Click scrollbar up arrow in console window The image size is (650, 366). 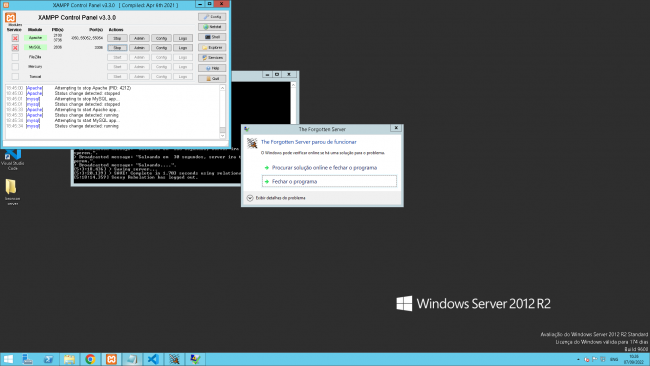click(293, 85)
